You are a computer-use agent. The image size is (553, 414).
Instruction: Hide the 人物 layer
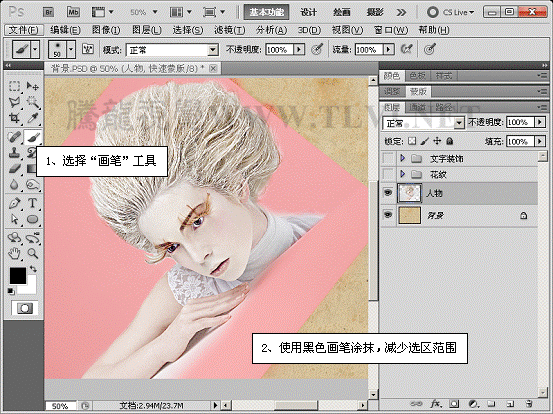pos(388,193)
